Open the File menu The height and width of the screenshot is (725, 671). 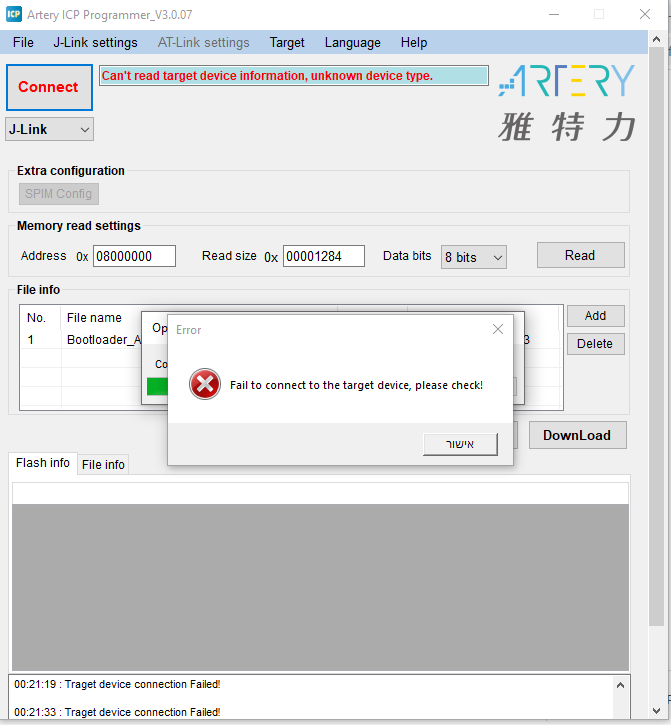point(23,43)
